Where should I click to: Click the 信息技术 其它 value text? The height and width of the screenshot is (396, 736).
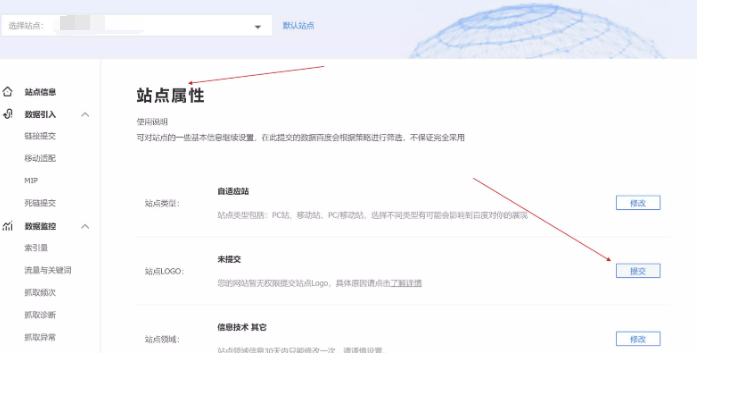[242, 327]
